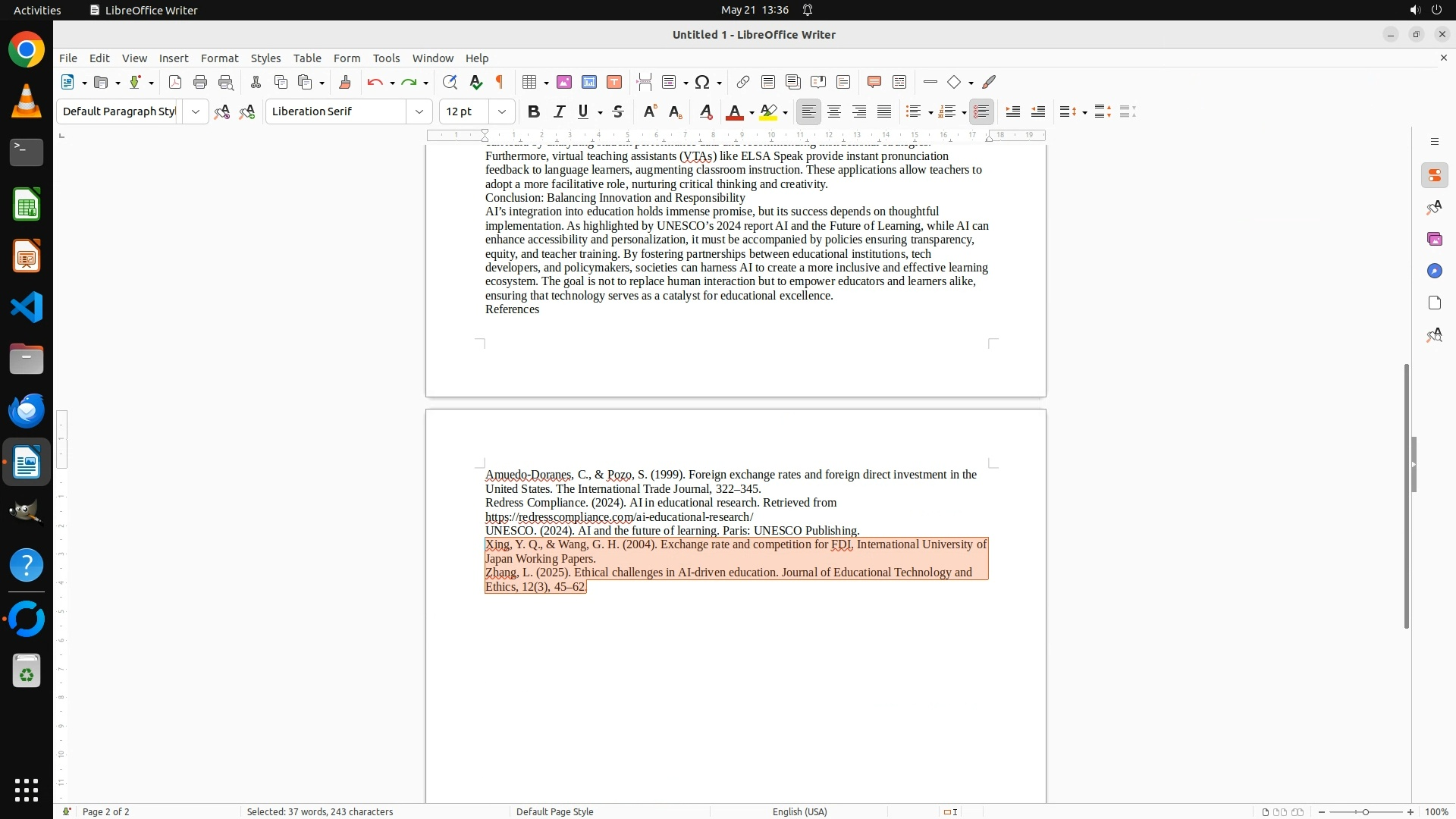Open the sidebar Navigator panel

(x=1434, y=271)
